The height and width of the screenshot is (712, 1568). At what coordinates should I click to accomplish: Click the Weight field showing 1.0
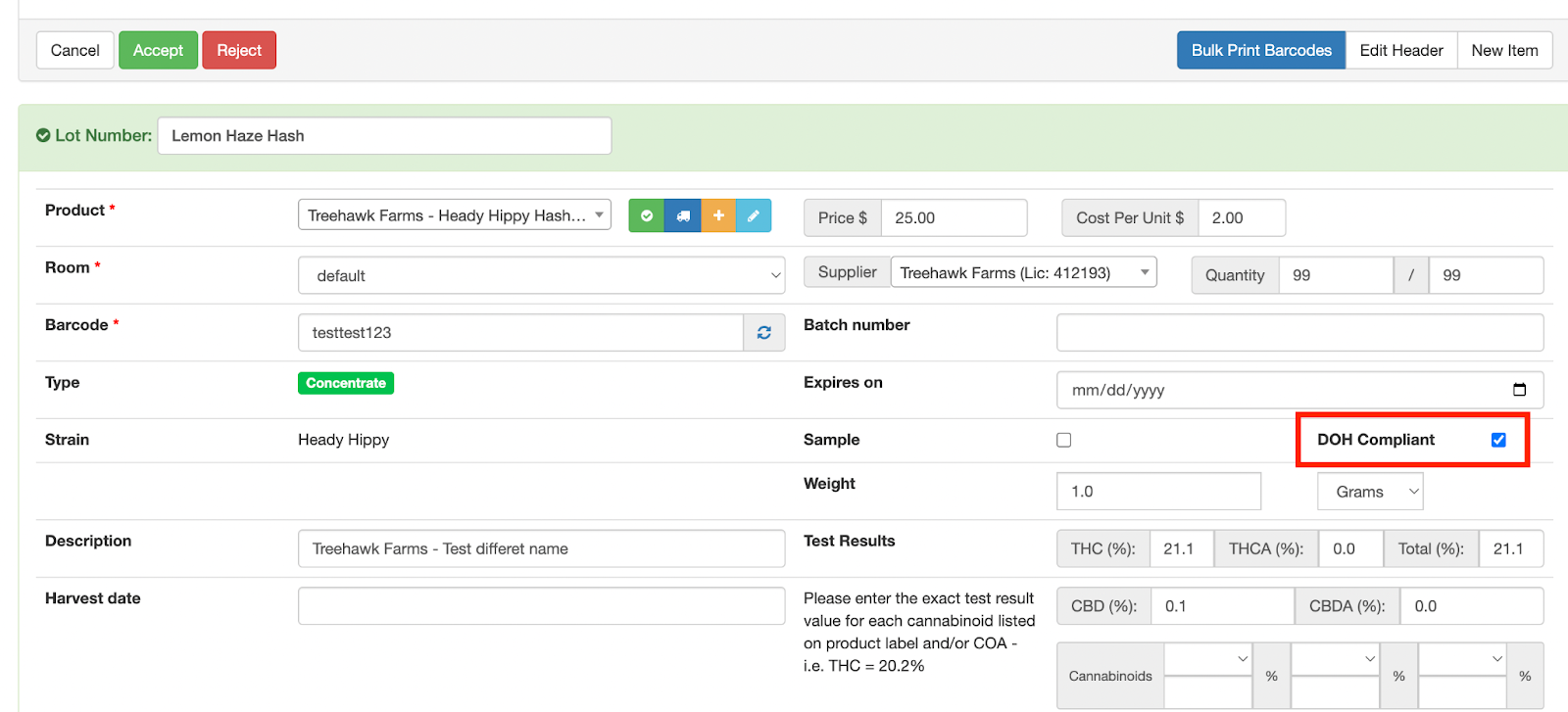(x=1158, y=492)
